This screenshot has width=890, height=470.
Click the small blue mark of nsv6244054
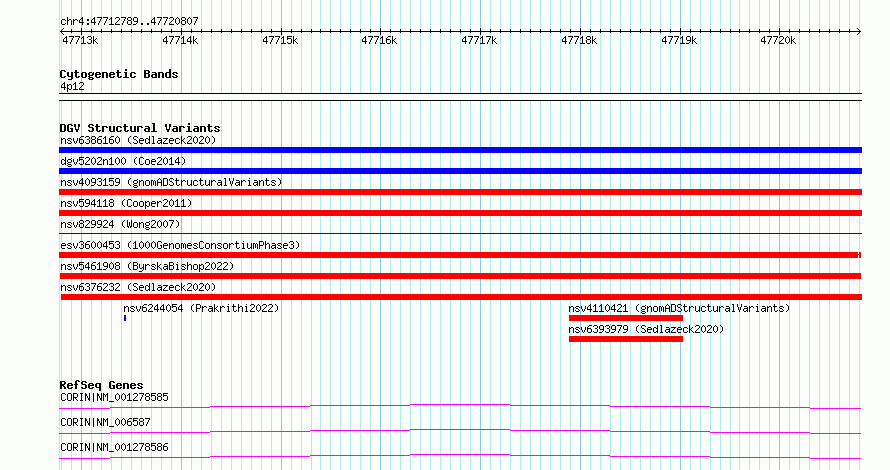[125, 318]
